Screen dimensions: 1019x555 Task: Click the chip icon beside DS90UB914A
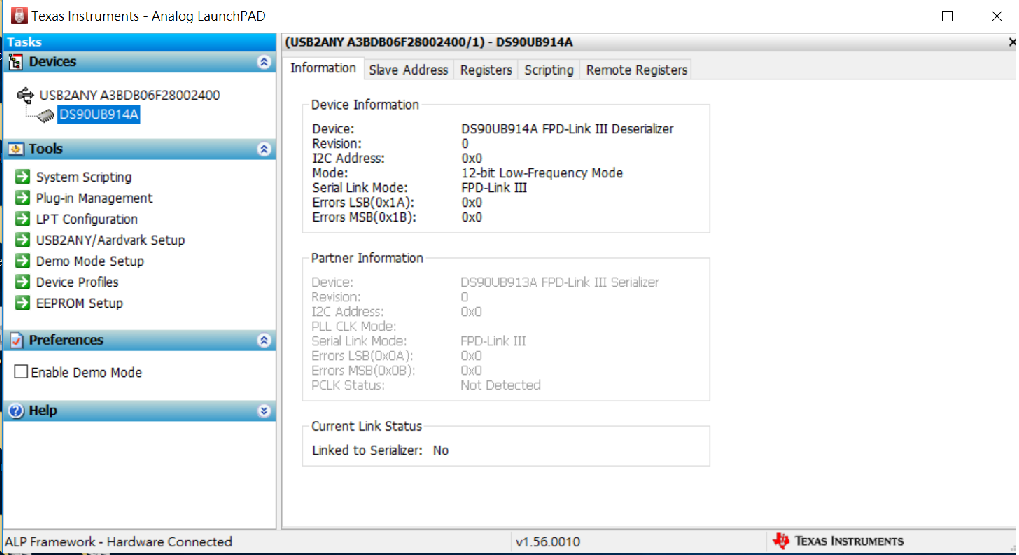(44, 116)
